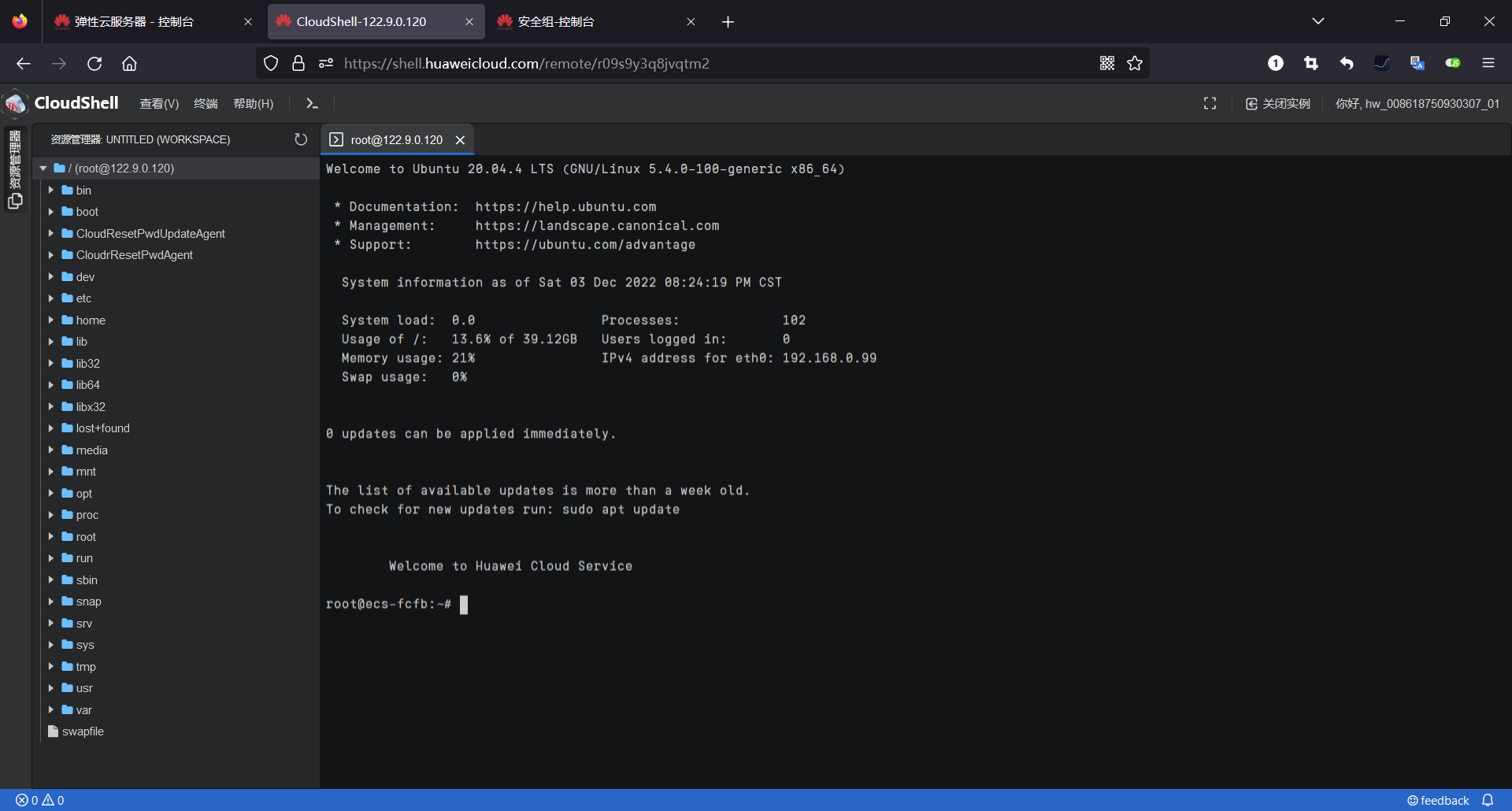Image resolution: width=1512 pixels, height=811 pixels.
Task: Select the sbin folder
Action: point(87,580)
